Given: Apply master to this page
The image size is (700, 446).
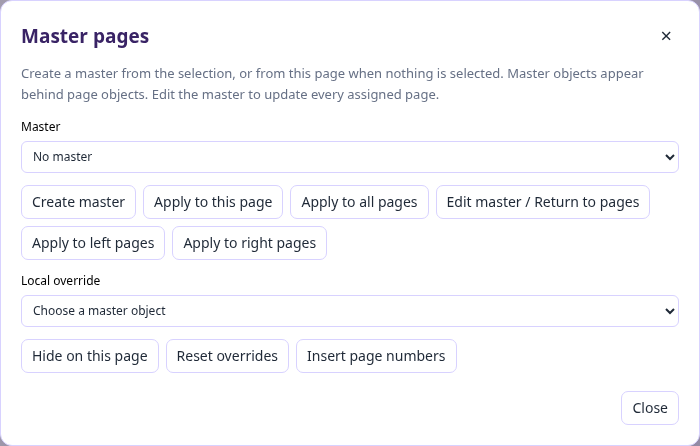Looking at the screenshot, I should point(213,202).
